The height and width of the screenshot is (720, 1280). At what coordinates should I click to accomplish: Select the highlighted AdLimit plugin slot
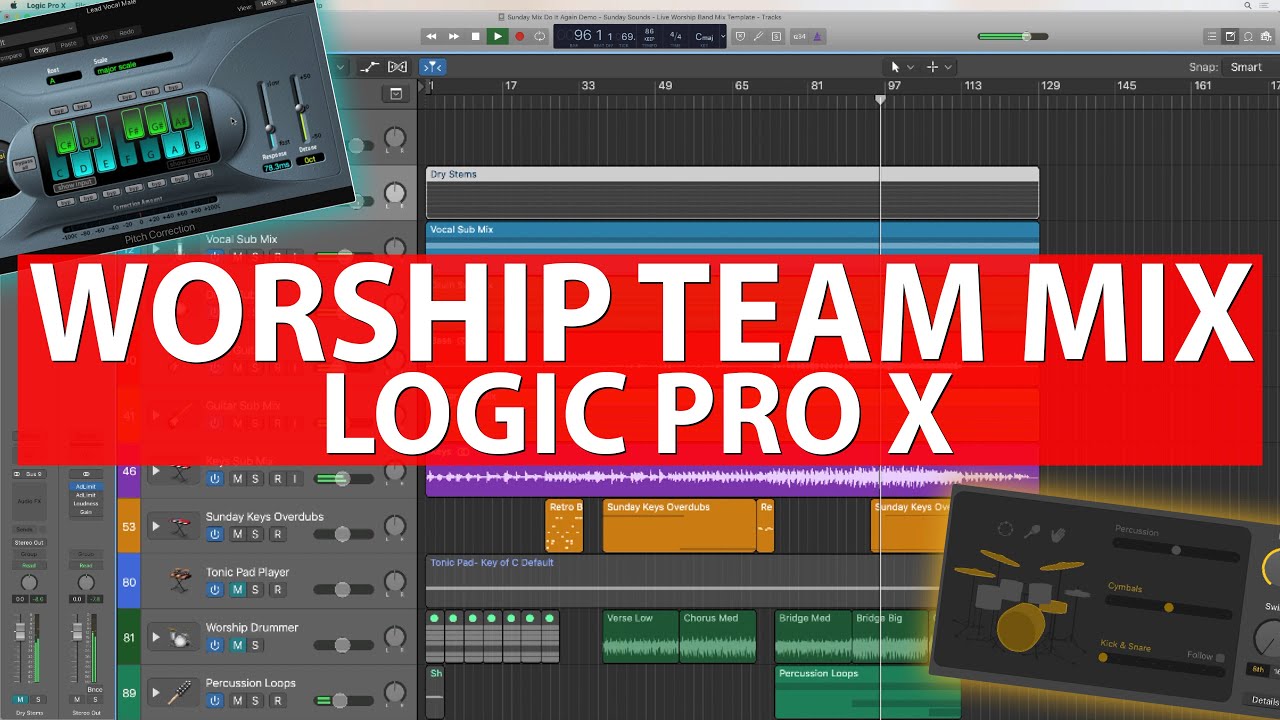pyautogui.click(x=86, y=486)
